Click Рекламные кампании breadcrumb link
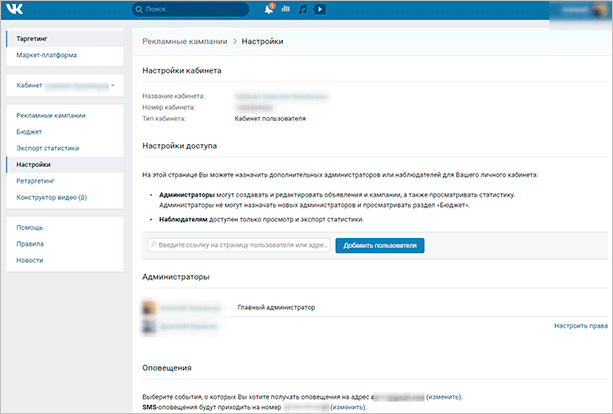This screenshot has width=613, height=414. pyautogui.click(x=185, y=41)
